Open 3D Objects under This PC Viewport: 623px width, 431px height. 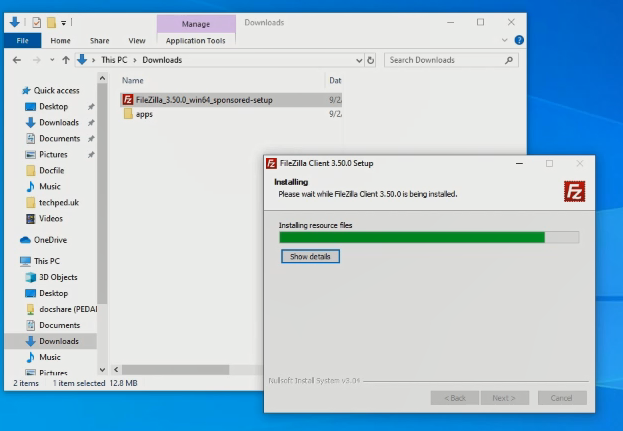(57, 277)
